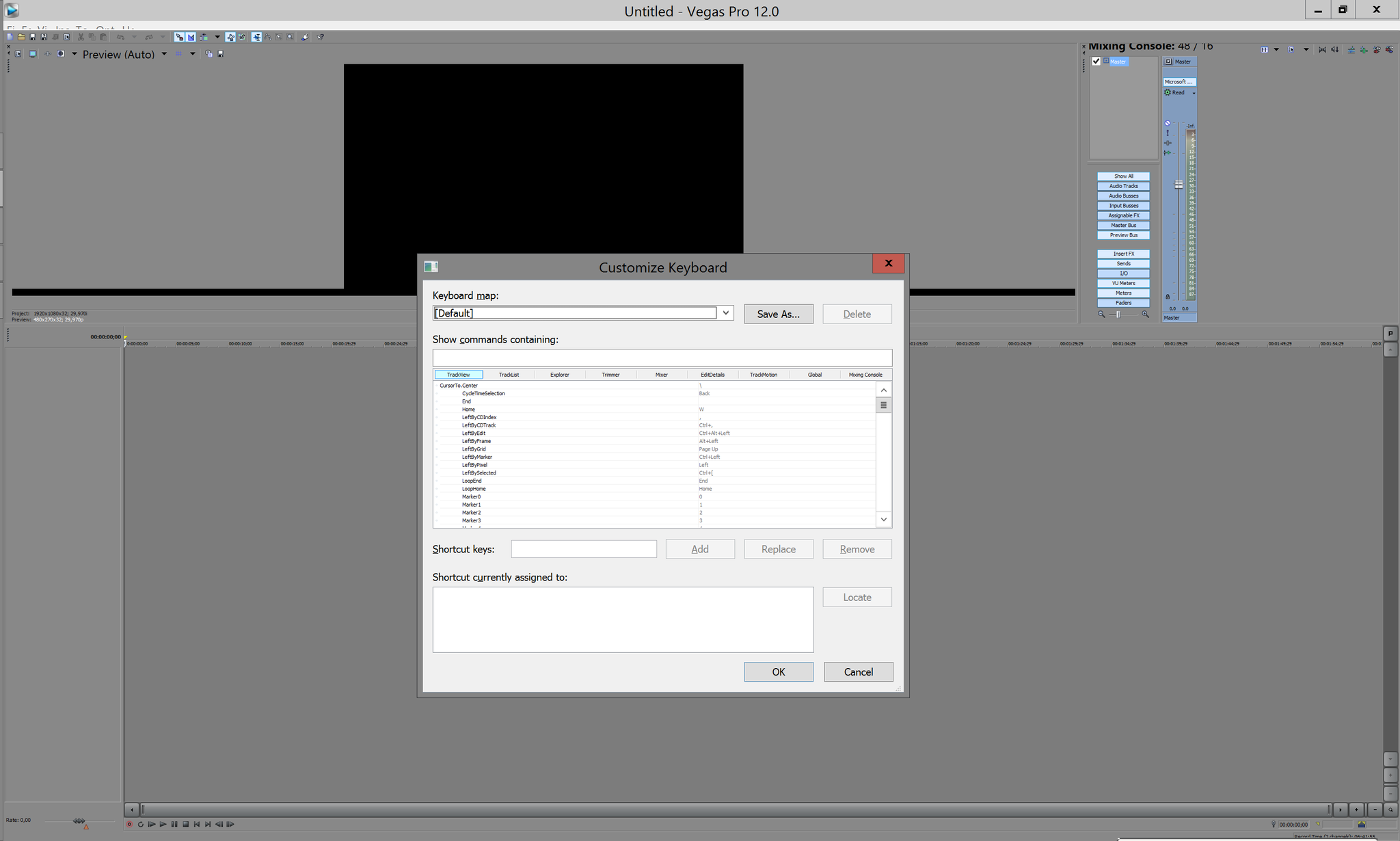Open the Split Screen View dropdown arrow

[75, 53]
